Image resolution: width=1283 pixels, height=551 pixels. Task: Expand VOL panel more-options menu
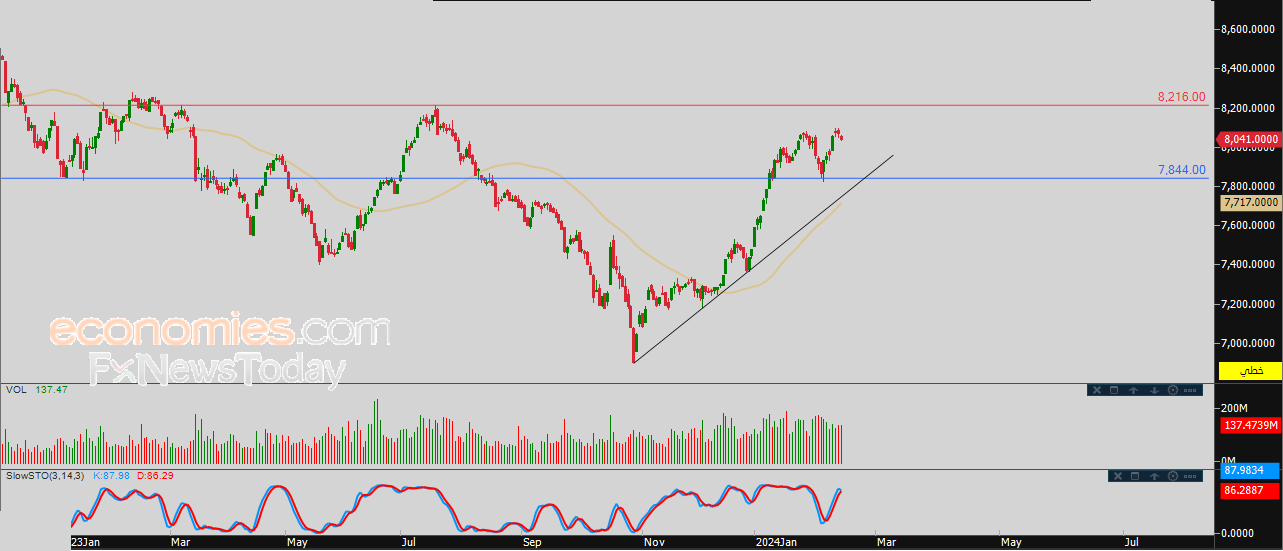tap(1190, 390)
